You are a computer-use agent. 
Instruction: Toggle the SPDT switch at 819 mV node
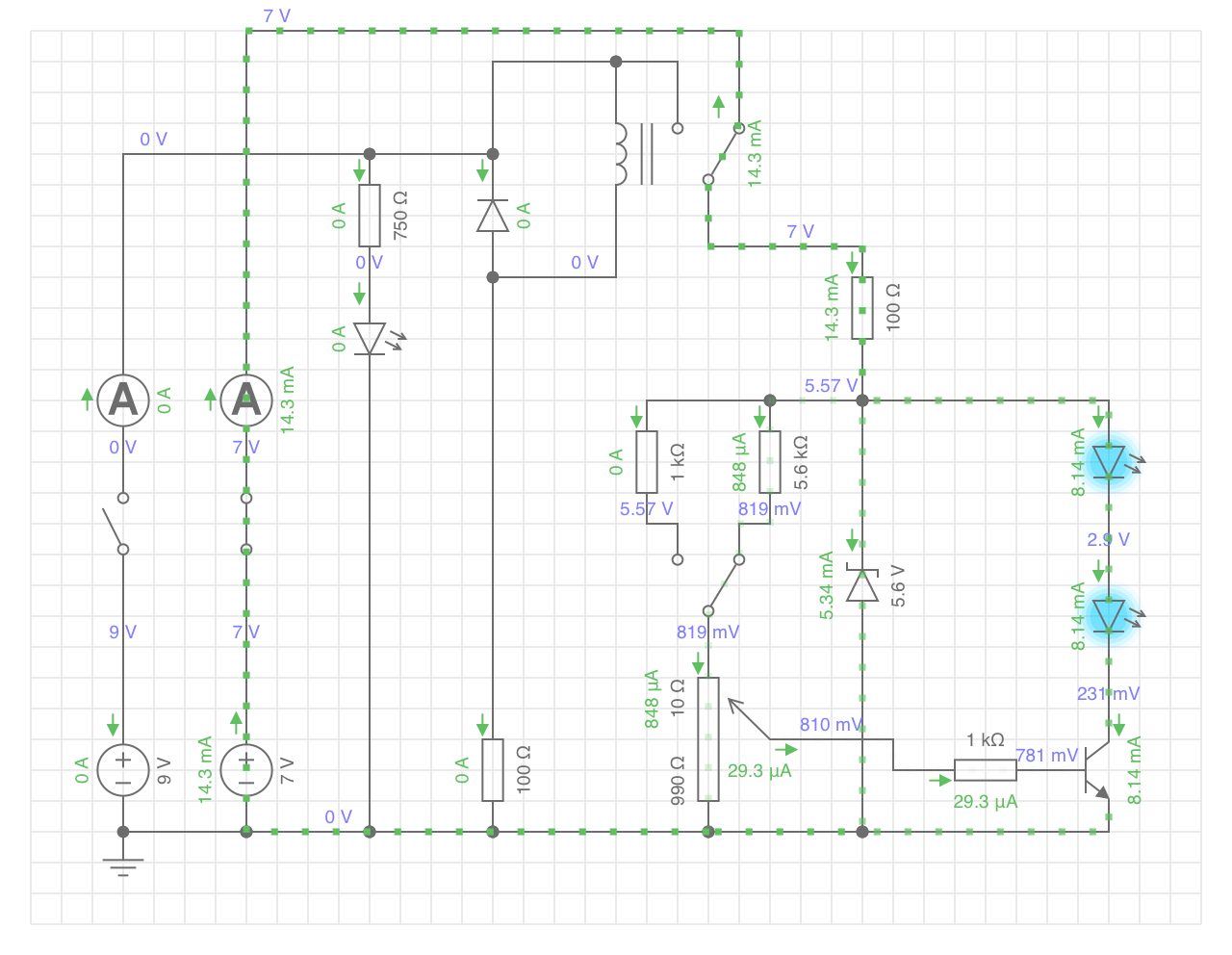pos(722,584)
